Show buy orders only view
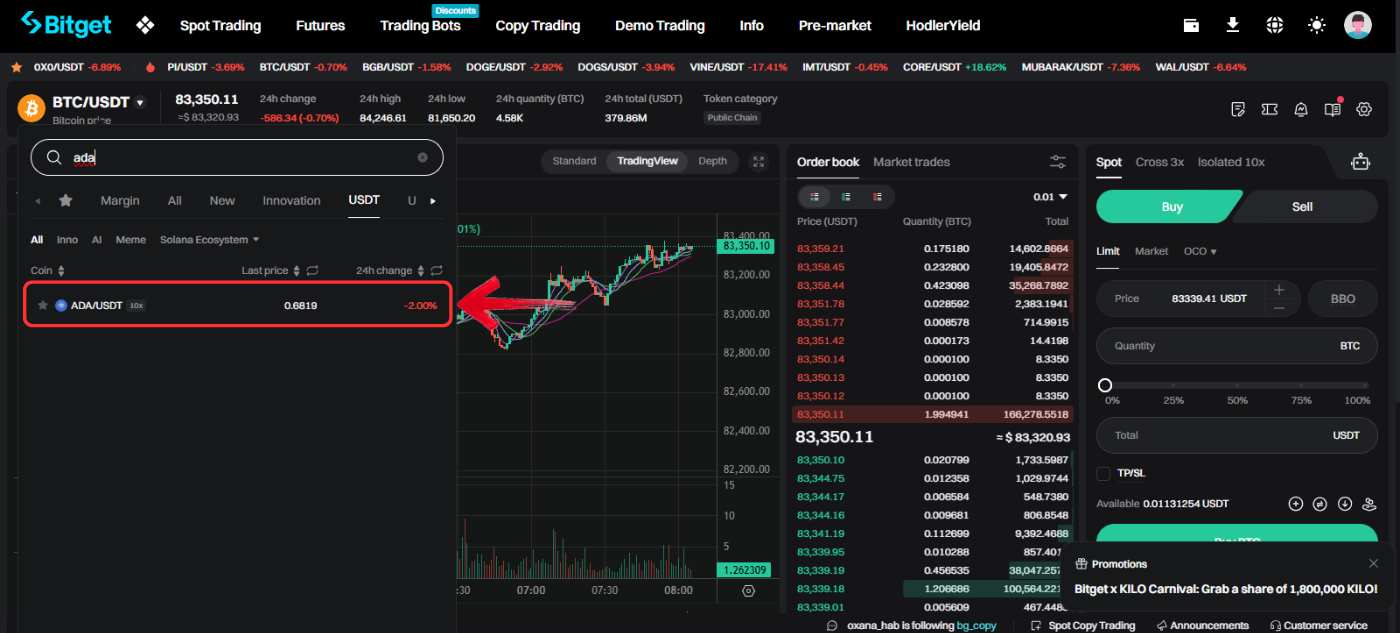 click(846, 197)
